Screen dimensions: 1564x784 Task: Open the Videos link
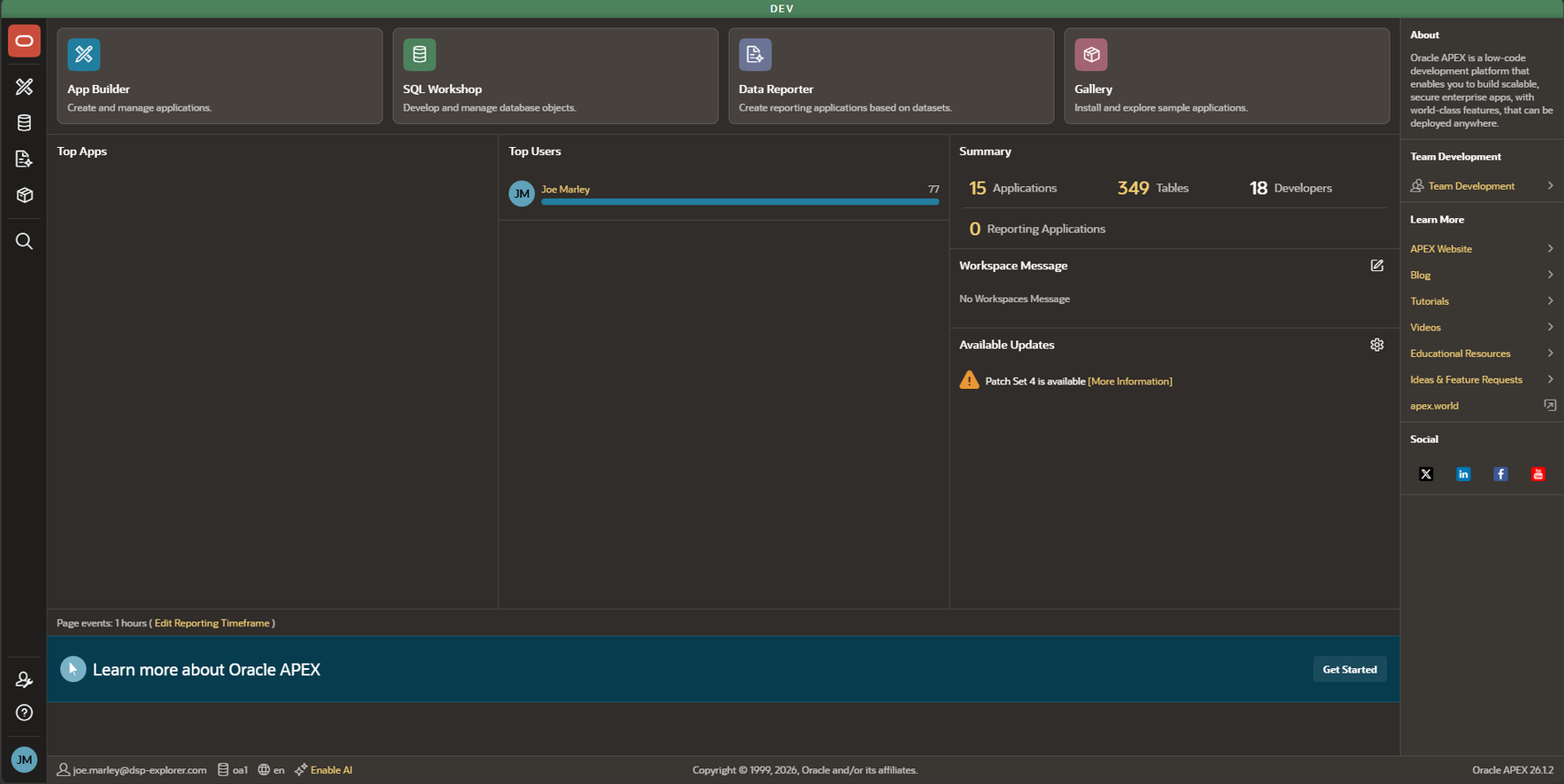(x=1425, y=328)
